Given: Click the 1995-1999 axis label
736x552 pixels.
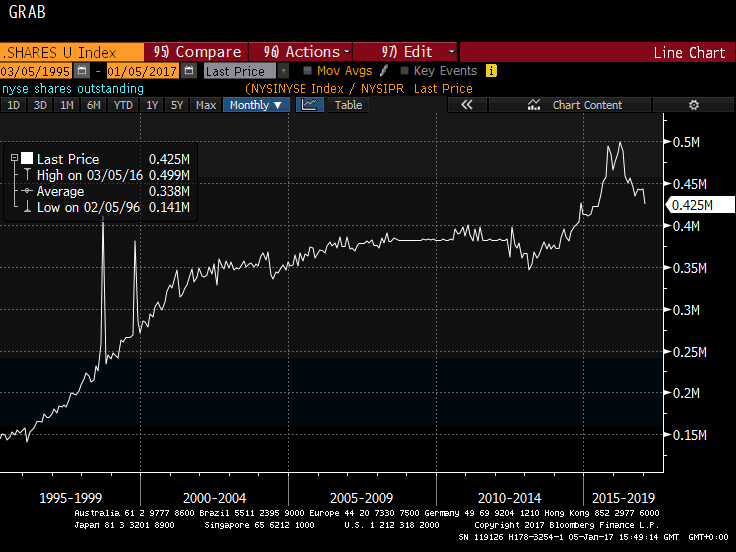Looking at the screenshot, I should tap(70, 498).
